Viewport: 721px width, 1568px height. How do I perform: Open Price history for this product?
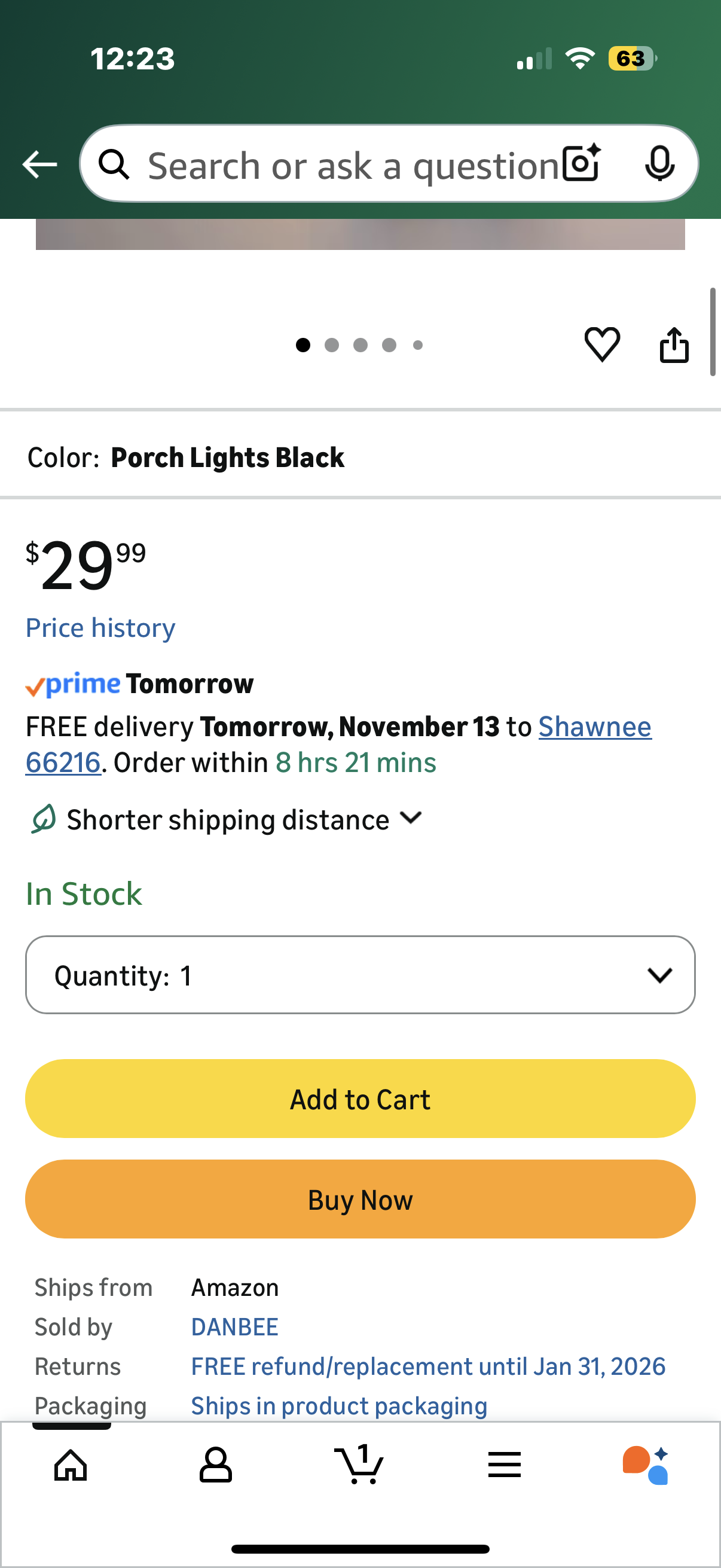(x=100, y=627)
